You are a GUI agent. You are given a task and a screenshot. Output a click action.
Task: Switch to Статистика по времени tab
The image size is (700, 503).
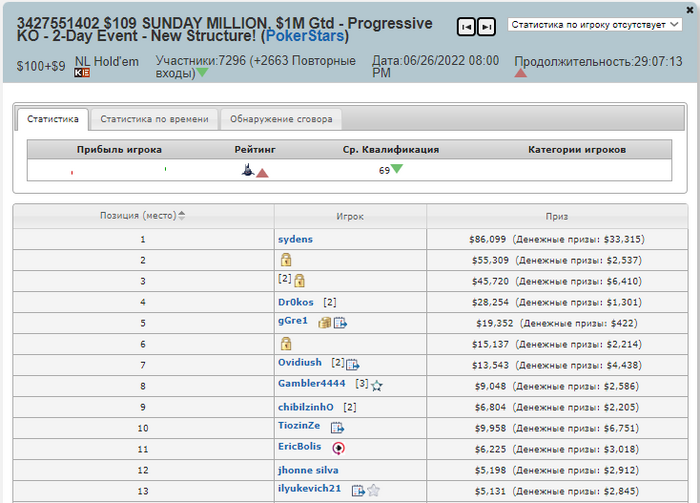pyautogui.click(x=154, y=119)
